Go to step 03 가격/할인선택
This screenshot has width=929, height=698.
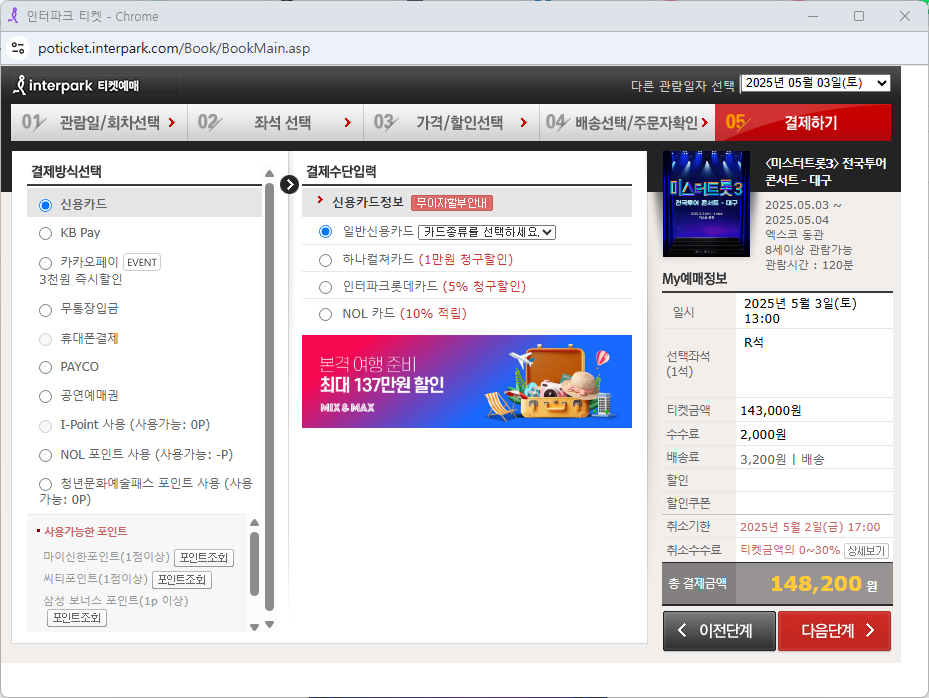(x=451, y=123)
